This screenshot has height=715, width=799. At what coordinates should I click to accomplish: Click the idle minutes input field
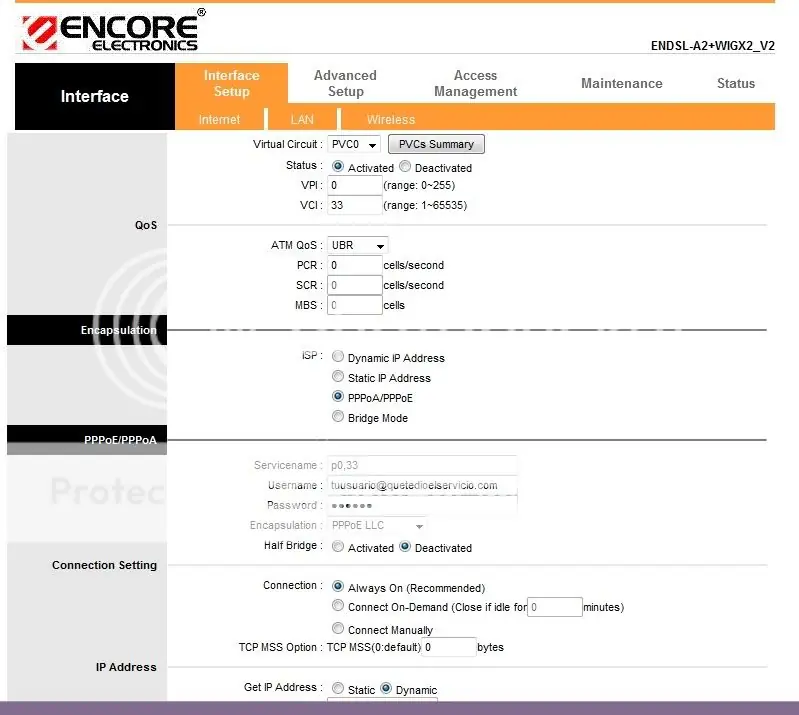[x=555, y=607]
